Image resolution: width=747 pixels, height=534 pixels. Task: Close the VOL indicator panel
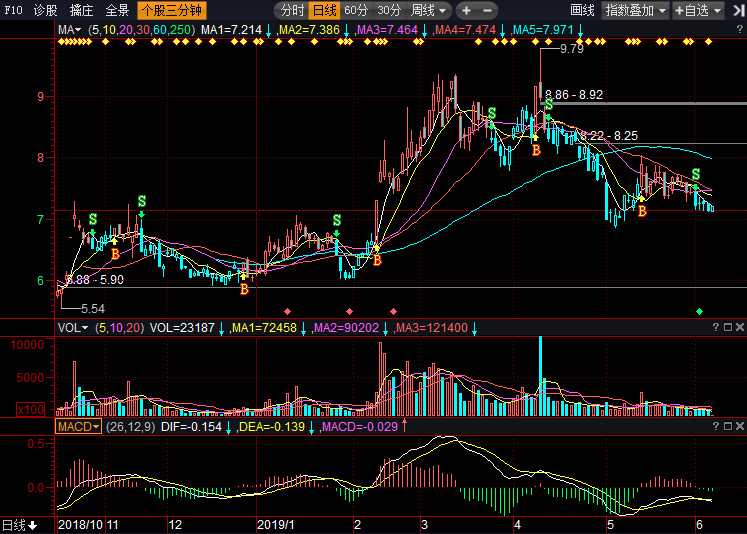739,327
